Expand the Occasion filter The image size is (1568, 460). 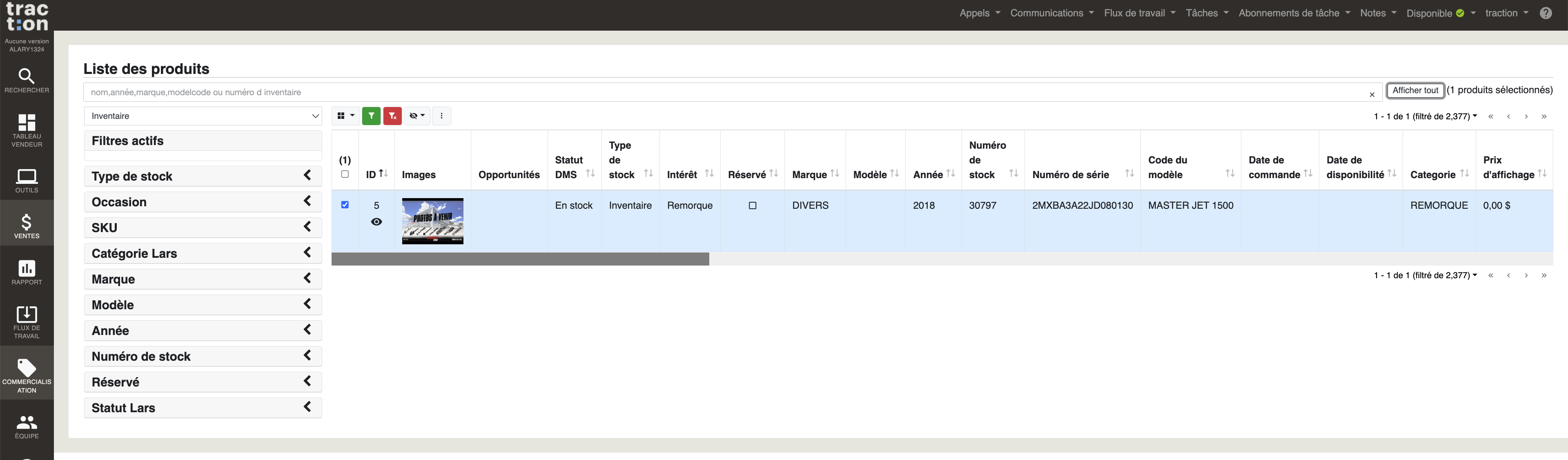pyautogui.click(x=203, y=202)
